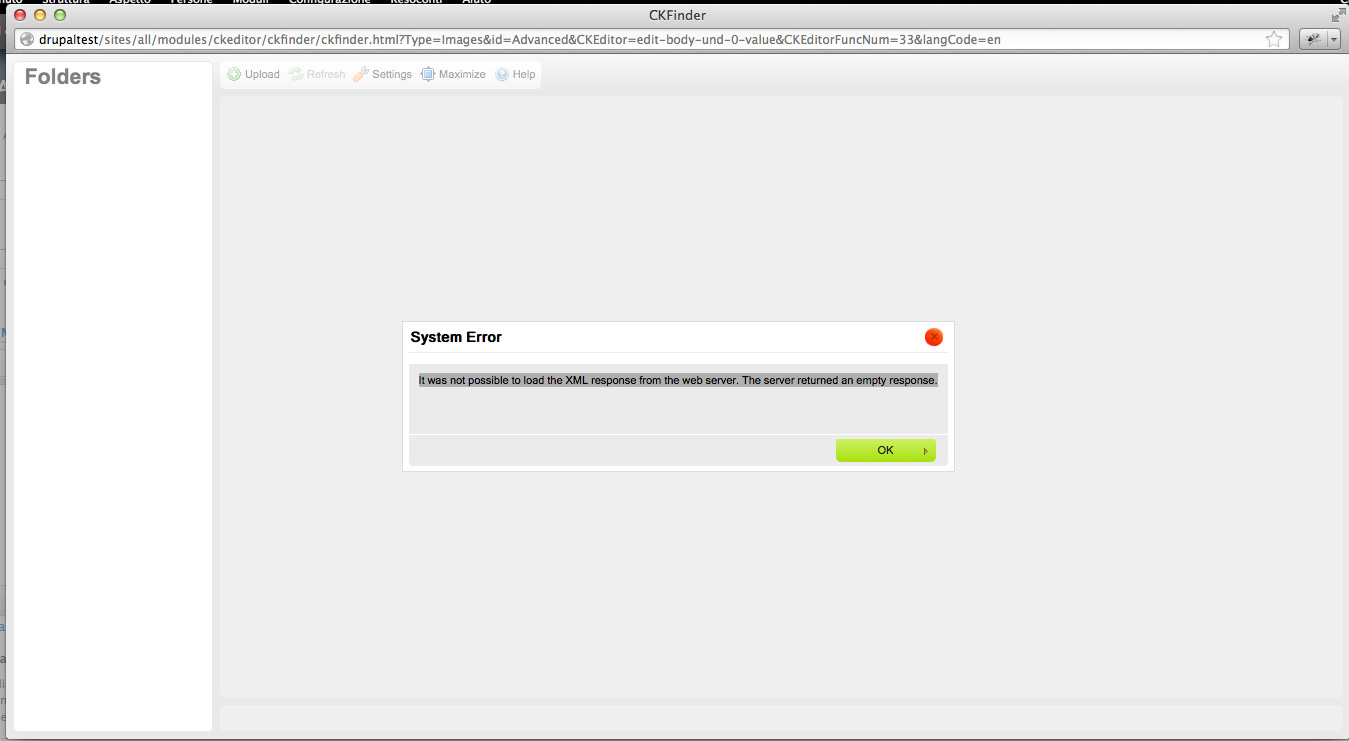
Task: Click the Upload toolbar button
Action: [x=254, y=74]
